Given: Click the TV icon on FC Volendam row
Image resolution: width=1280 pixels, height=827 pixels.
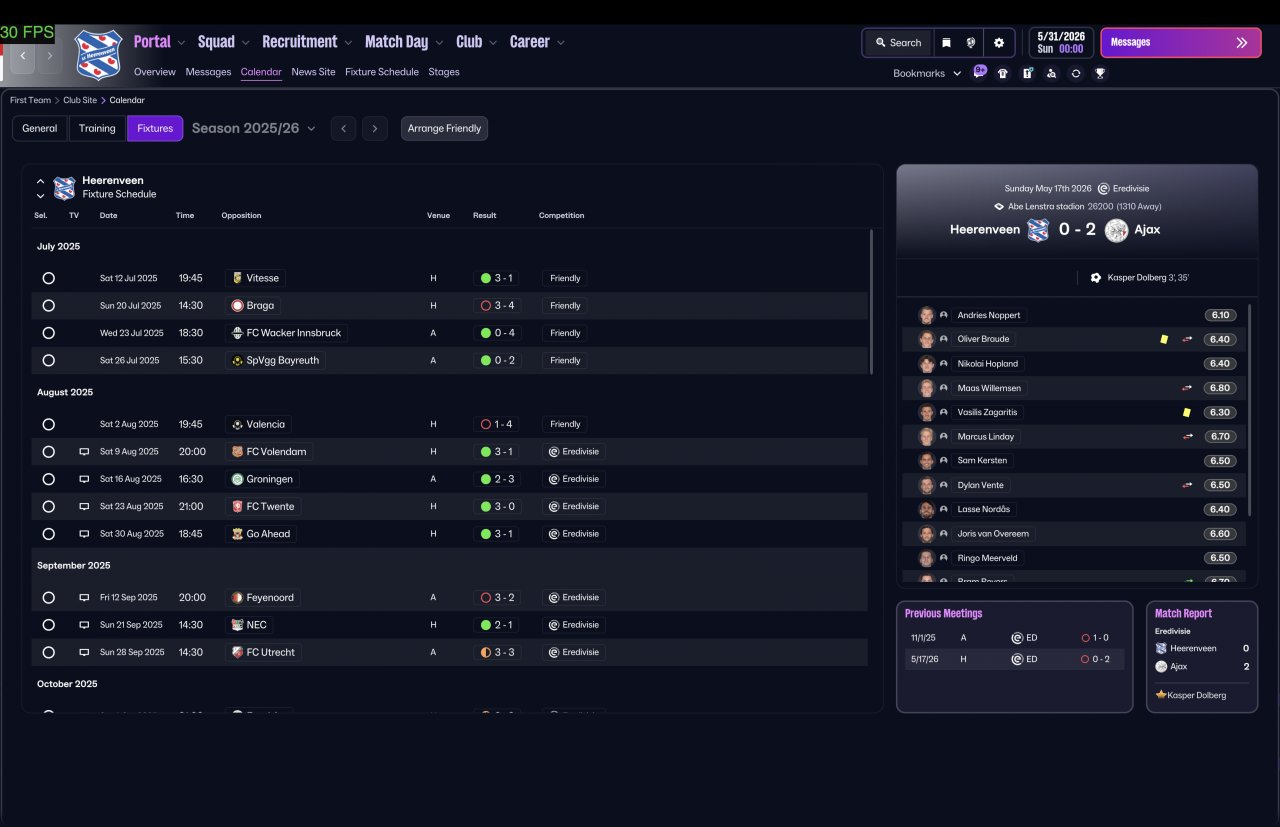Looking at the screenshot, I should point(84,452).
